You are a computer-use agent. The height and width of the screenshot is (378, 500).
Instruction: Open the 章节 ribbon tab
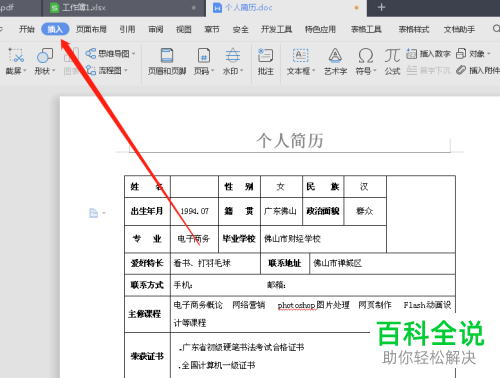tap(212, 29)
